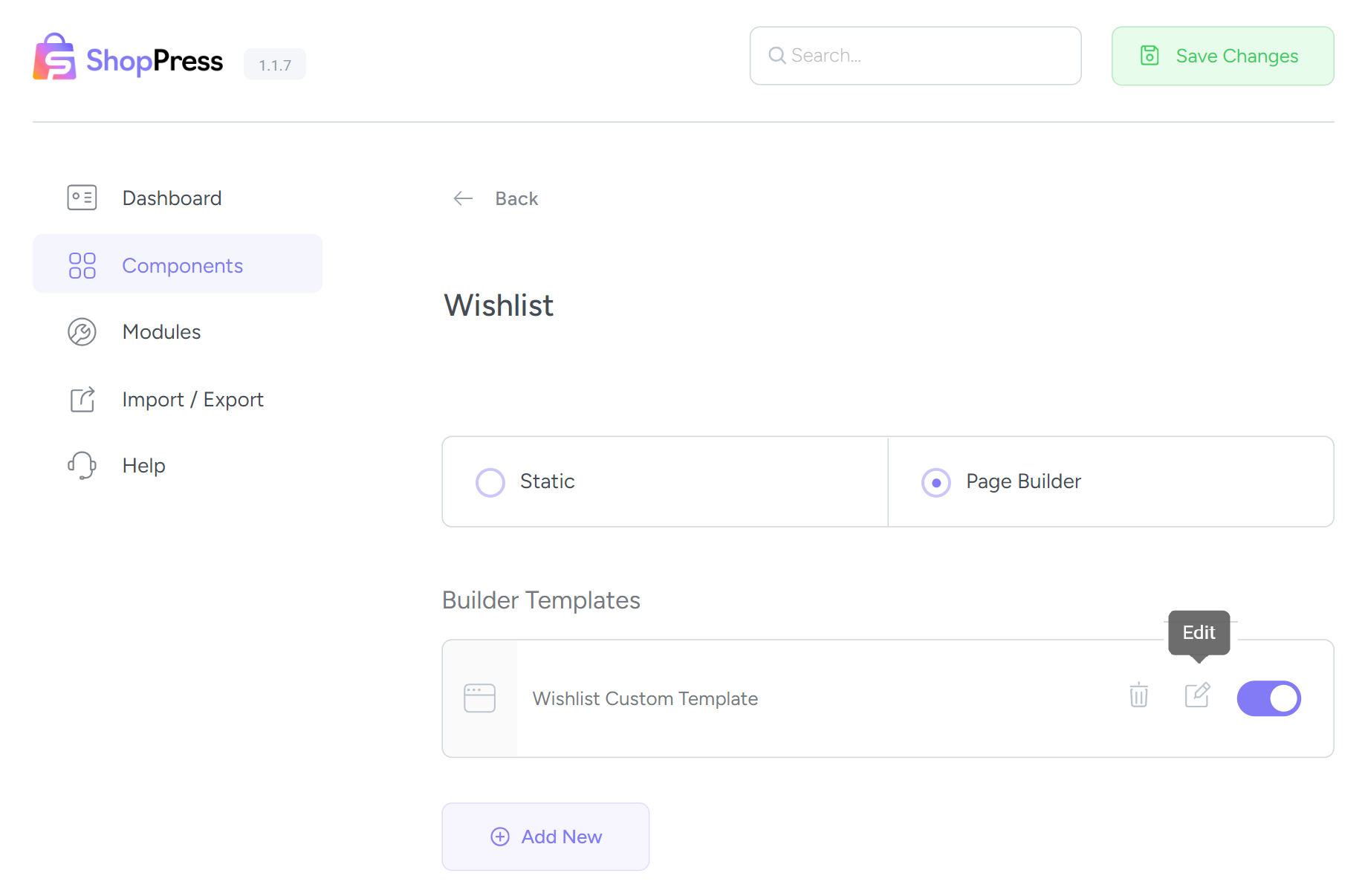Viewport: 1365px width, 896px height.
Task: Click the search magnifier icon
Action: tap(777, 55)
